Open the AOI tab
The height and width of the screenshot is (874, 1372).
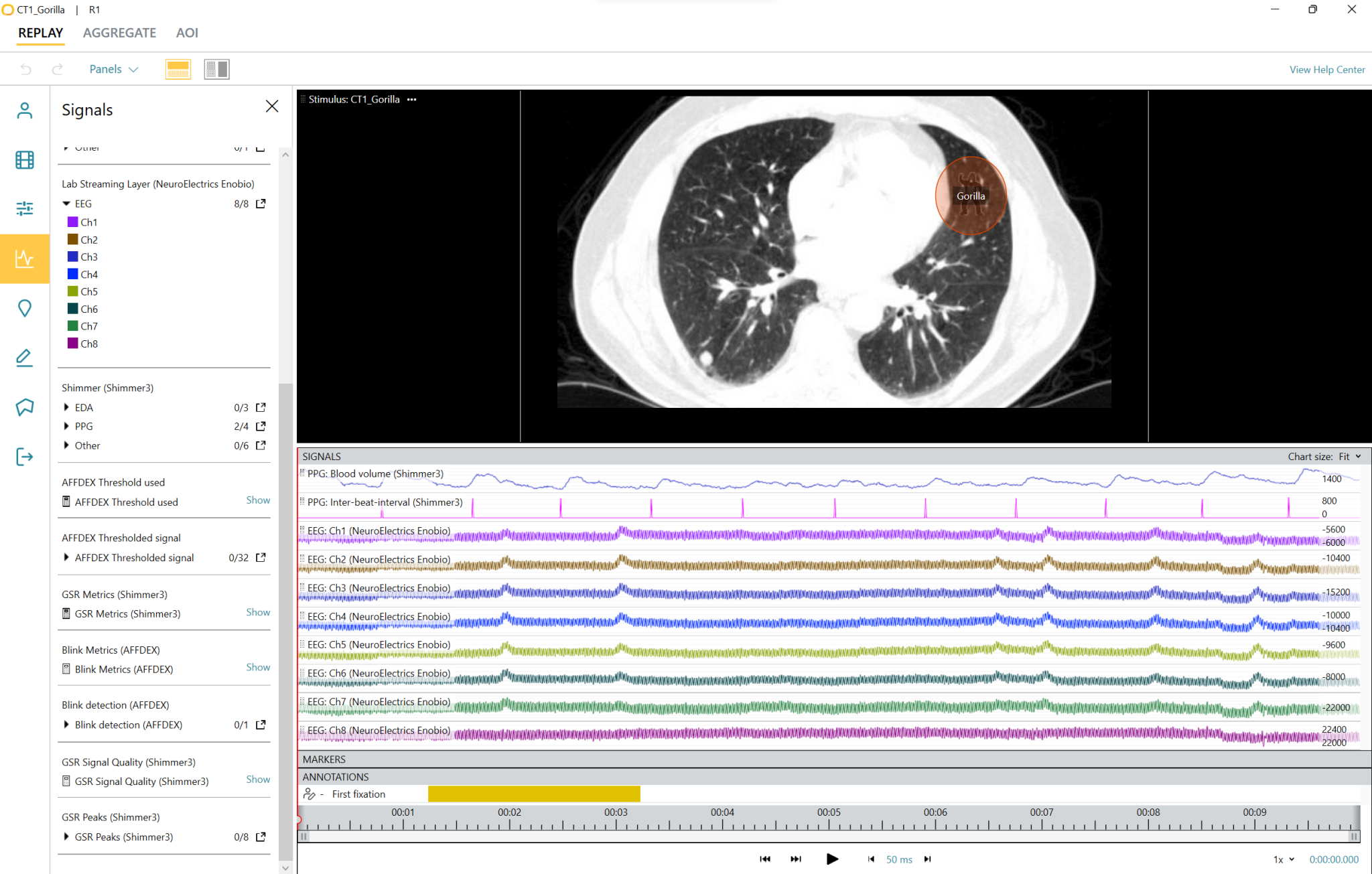point(187,32)
